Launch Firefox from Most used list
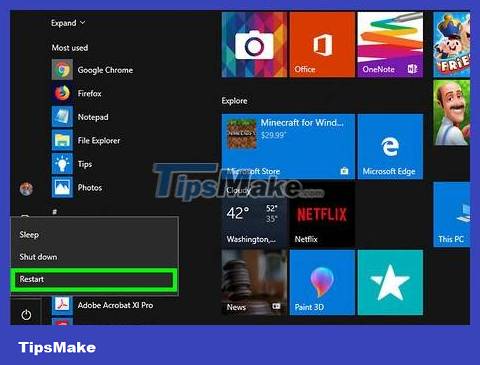Viewport: 480px width, 365px height. click(x=62, y=93)
